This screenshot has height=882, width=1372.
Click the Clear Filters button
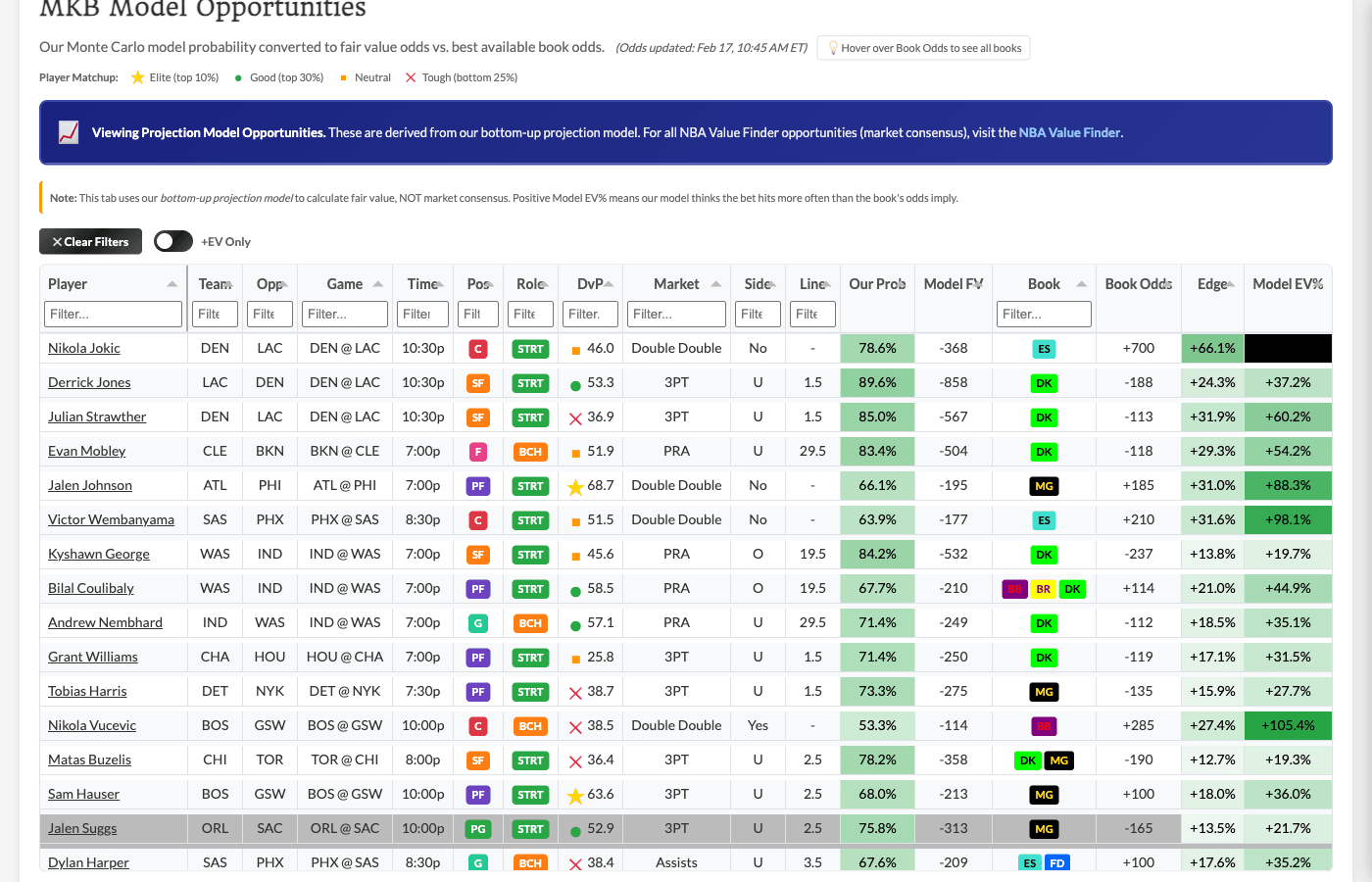[90, 241]
